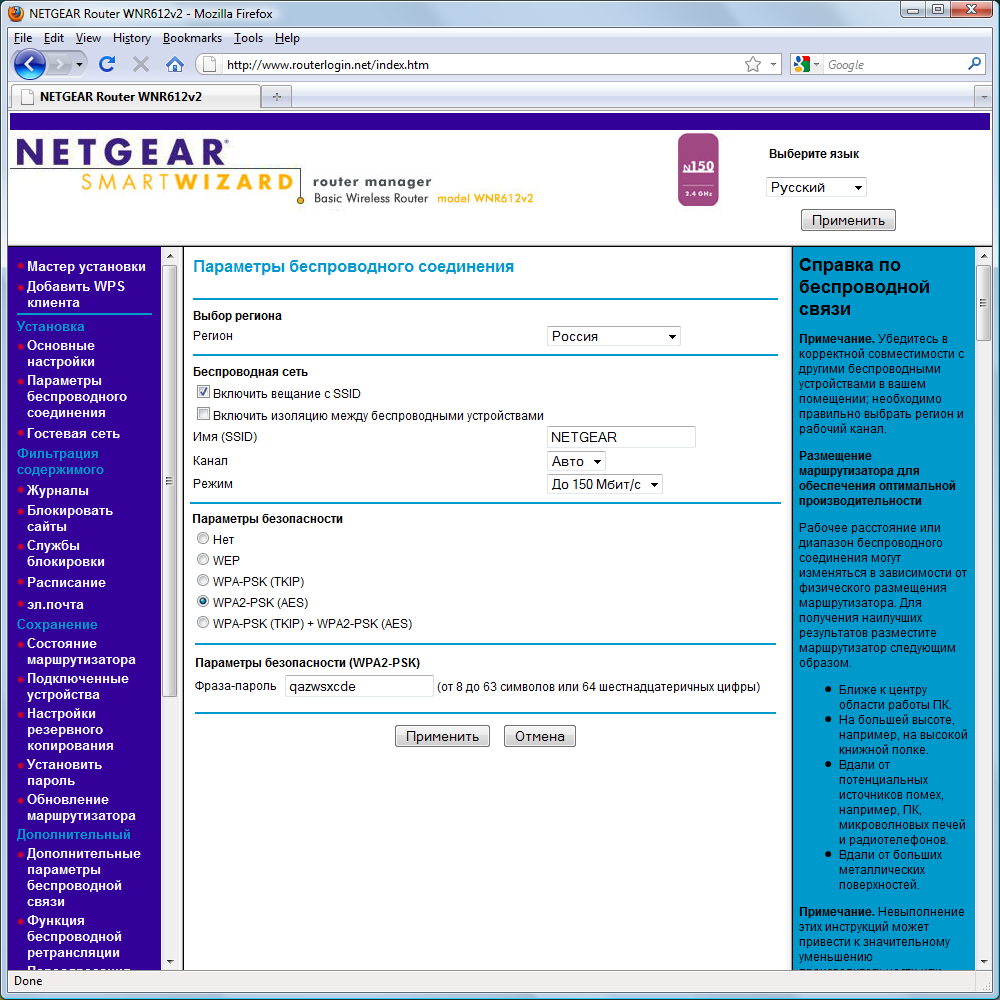Viewport: 1000px width, 1000px height.
Task: Open the history dropdown next to forward arrow
Action: point(79,64)
